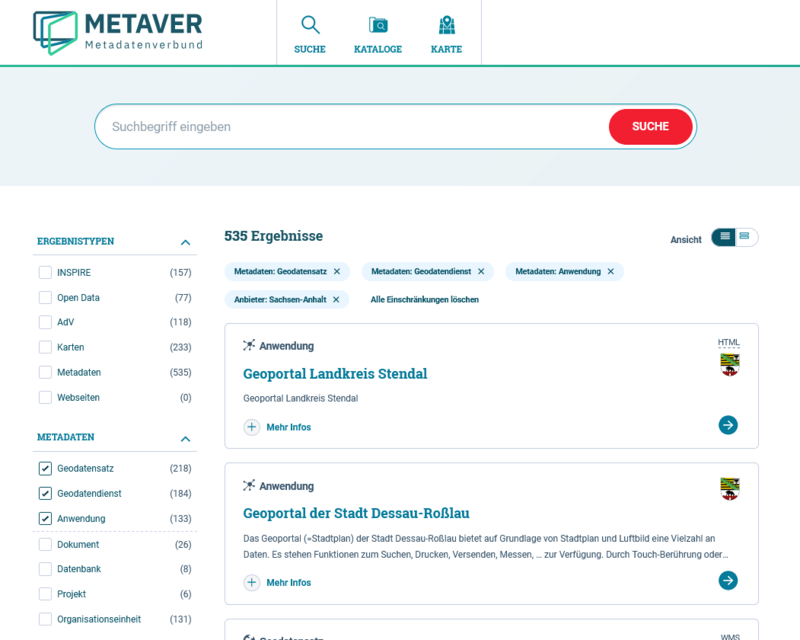800x640 pixels.
Task: Collapse the Ergebnistypen section chevron
Action: [186, 242]
